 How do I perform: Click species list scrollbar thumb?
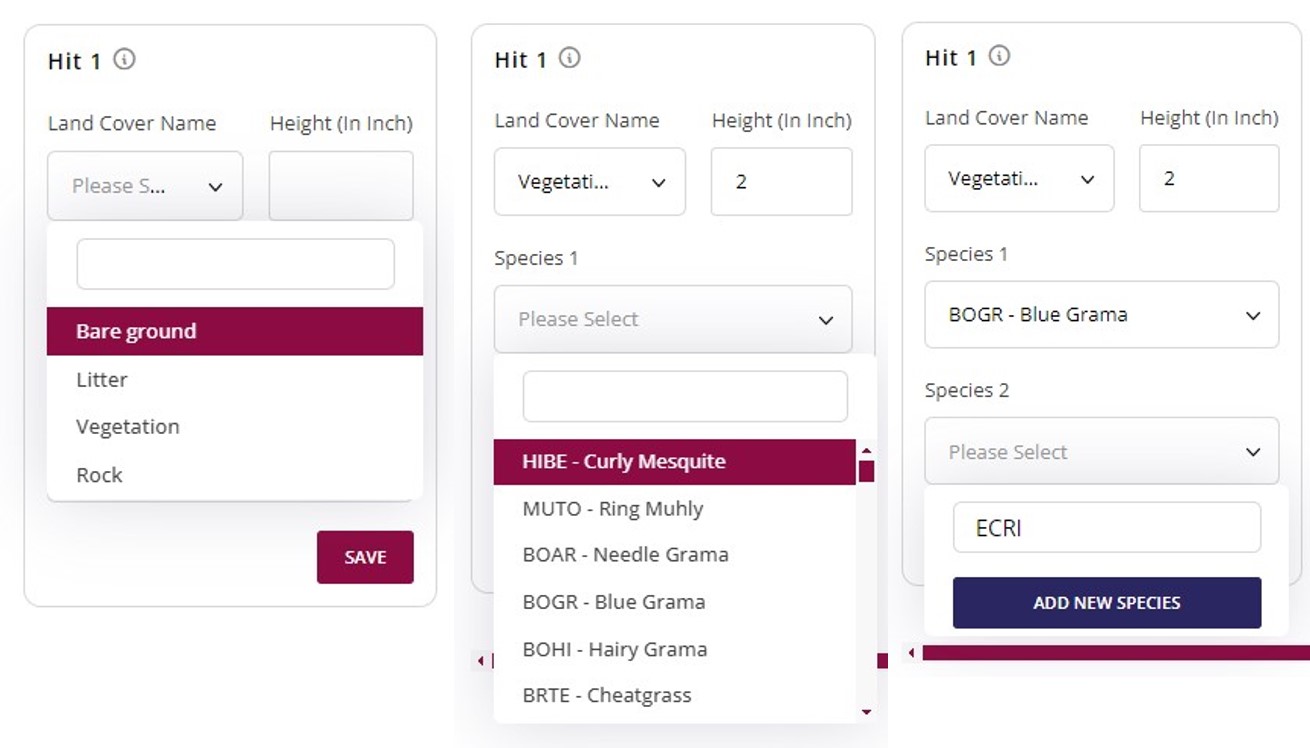[x=866, y=471]
